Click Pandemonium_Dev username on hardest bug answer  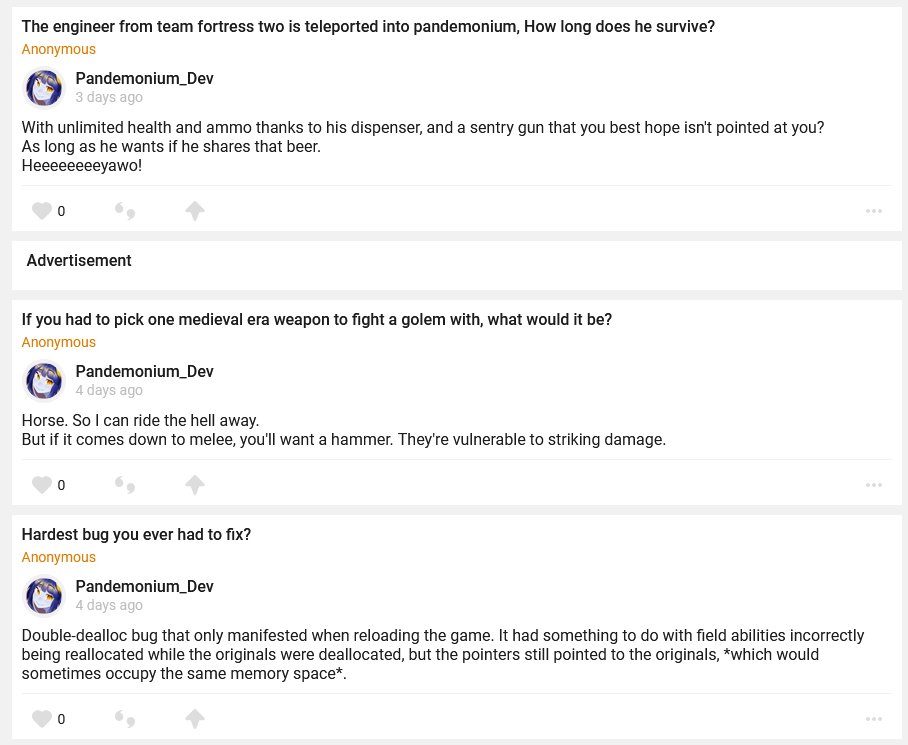click(144, 587)
